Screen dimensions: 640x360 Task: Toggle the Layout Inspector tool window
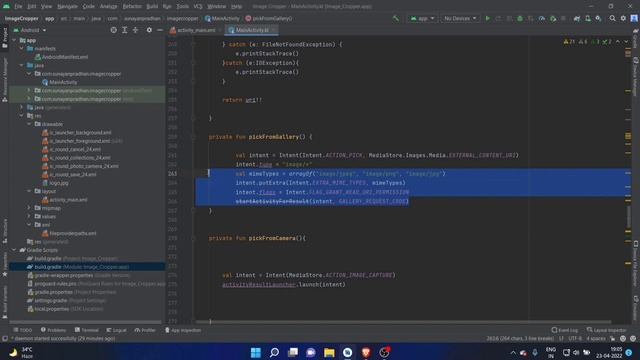607,330
